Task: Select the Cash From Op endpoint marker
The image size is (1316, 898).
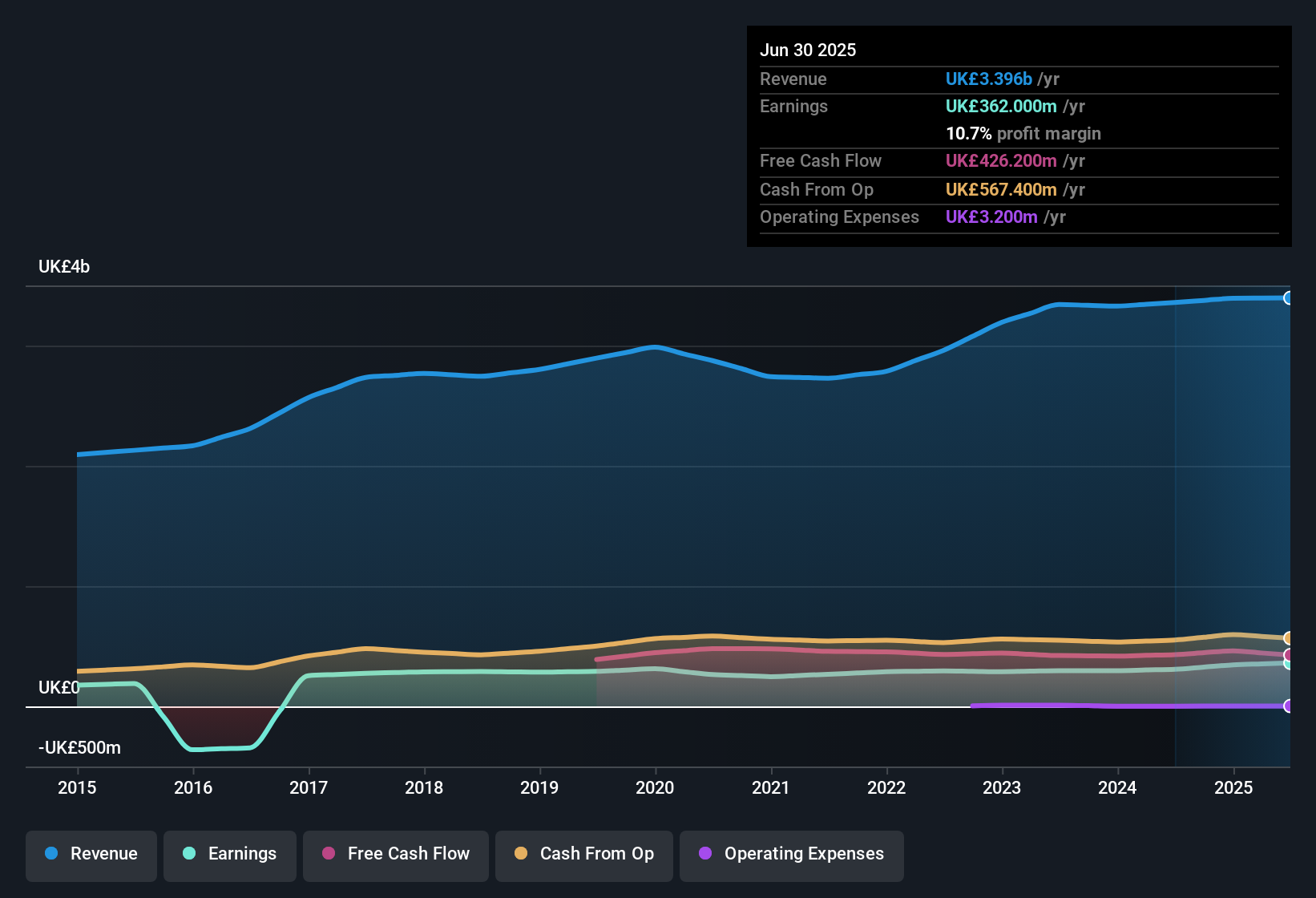Action: point(1289,638)
